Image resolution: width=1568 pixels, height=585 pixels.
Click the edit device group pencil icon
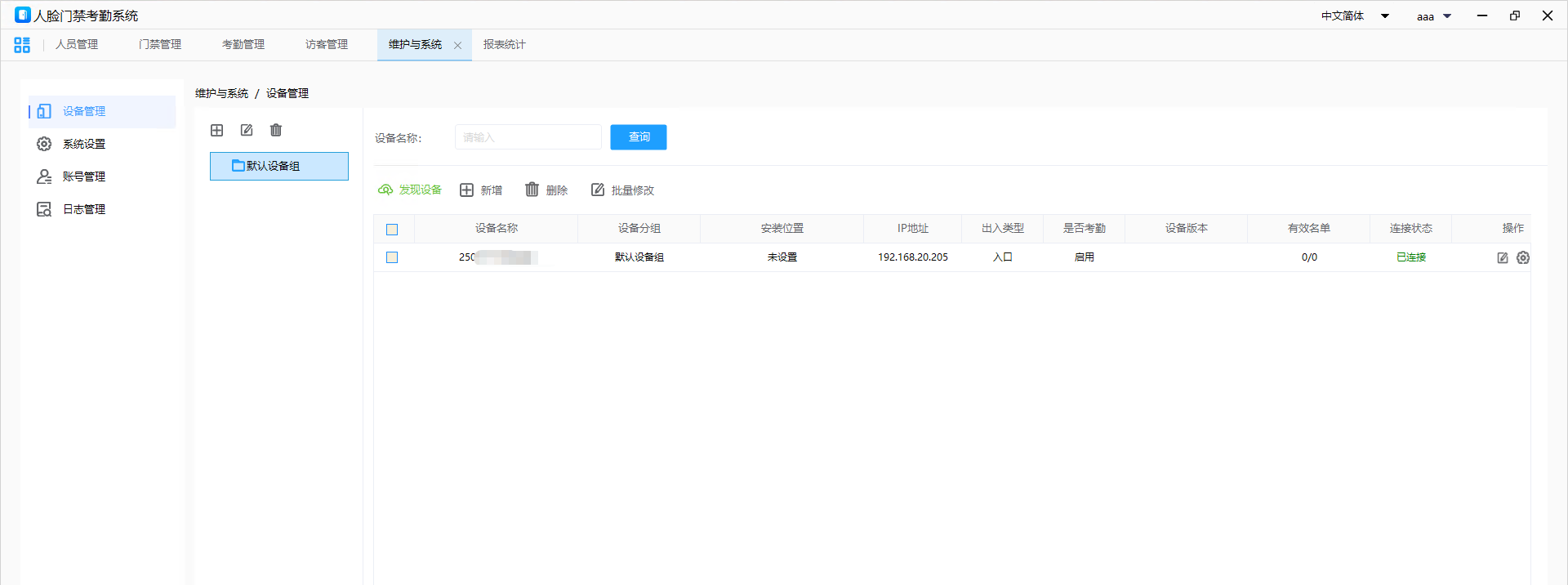coord(247,131)
